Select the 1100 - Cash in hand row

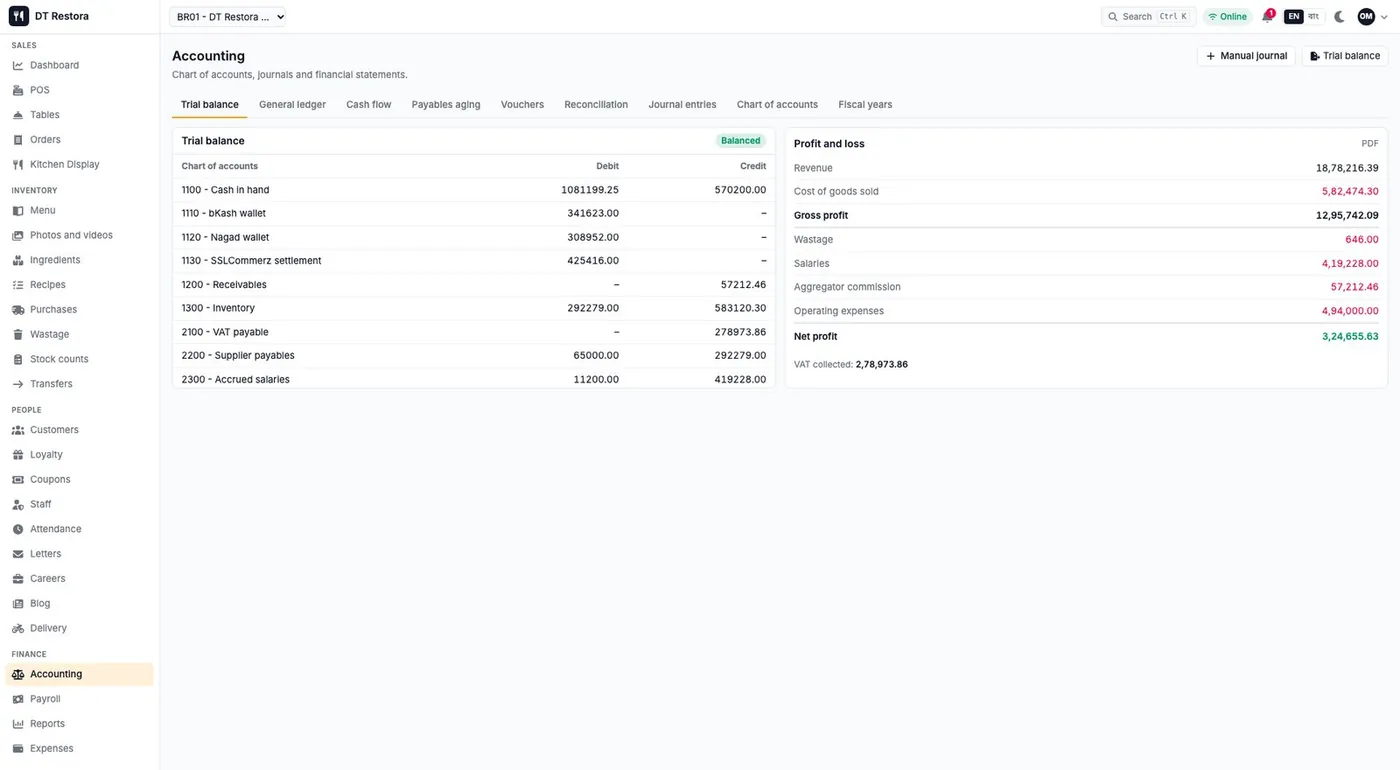point(474,190)
